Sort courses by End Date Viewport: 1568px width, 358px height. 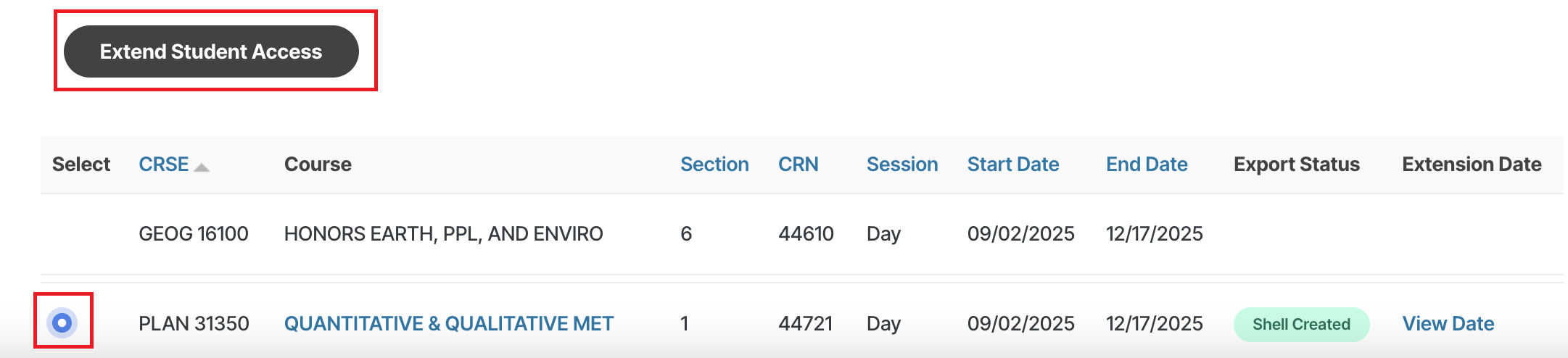coord(1147,165)
